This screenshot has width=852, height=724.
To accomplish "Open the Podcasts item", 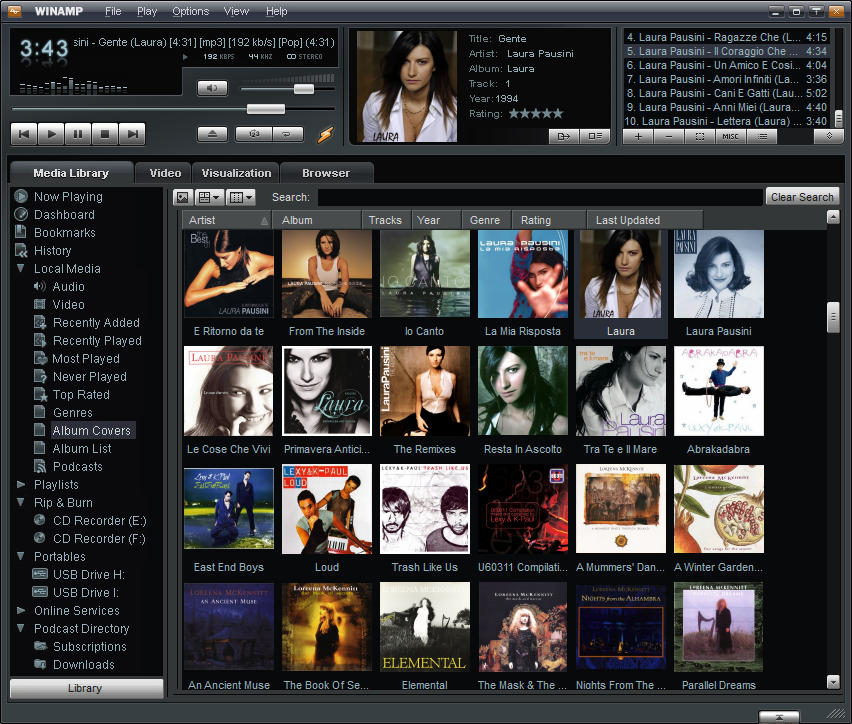I will [x=77, y=466].
